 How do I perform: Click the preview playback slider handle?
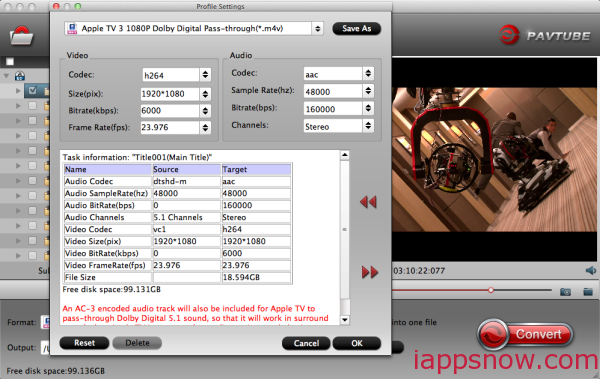(x=491, y=290)
